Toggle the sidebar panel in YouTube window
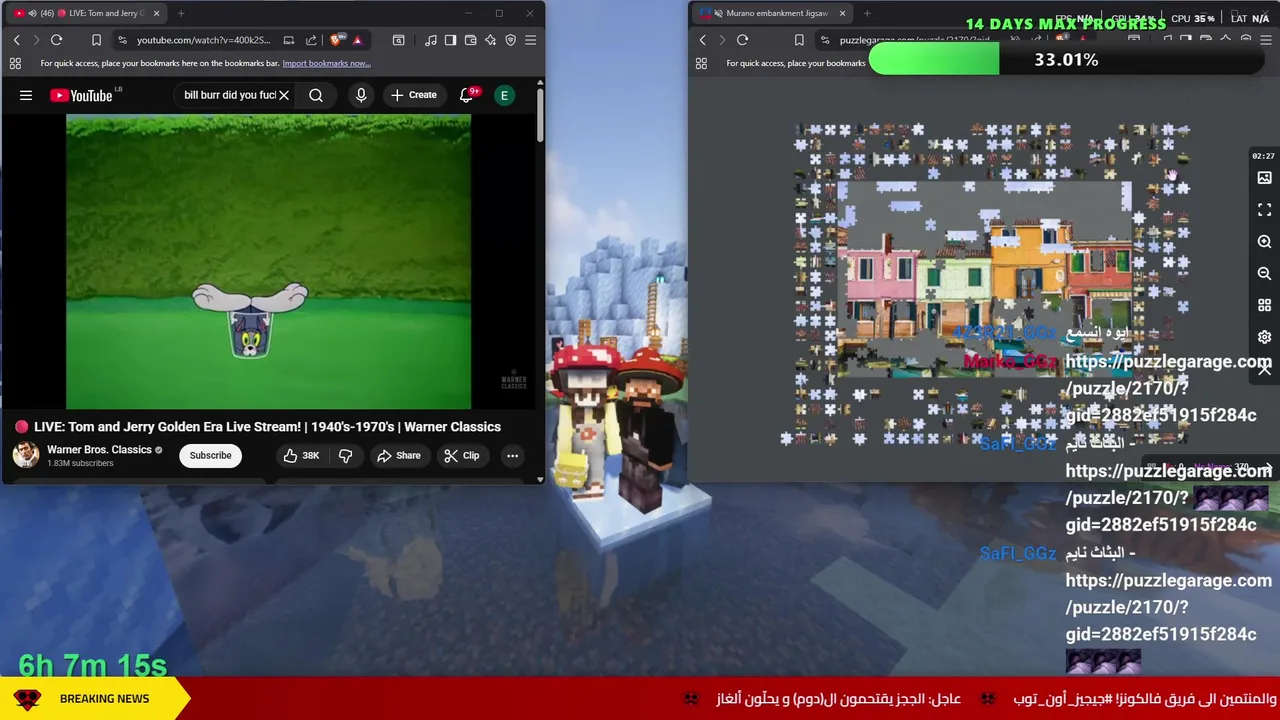Viewport: 1280px width, 720px height. point(450,40)
